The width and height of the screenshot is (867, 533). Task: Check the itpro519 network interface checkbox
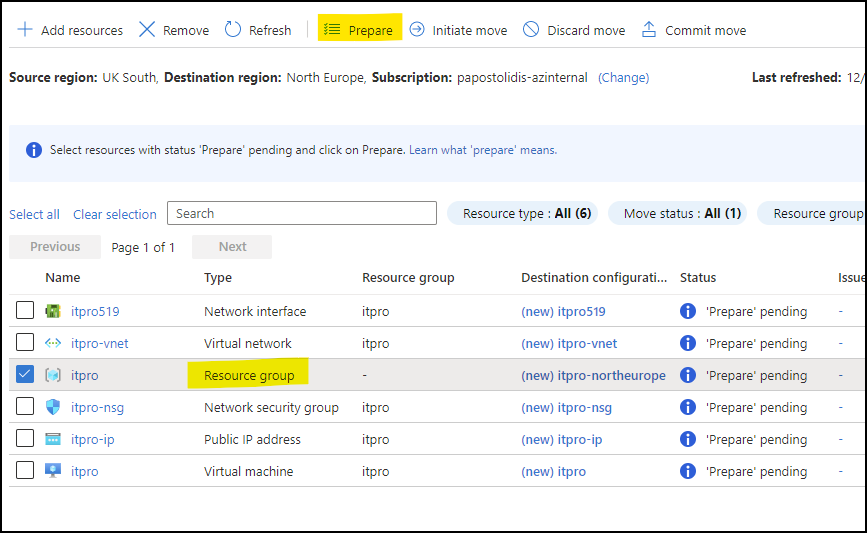click(25, 311)
